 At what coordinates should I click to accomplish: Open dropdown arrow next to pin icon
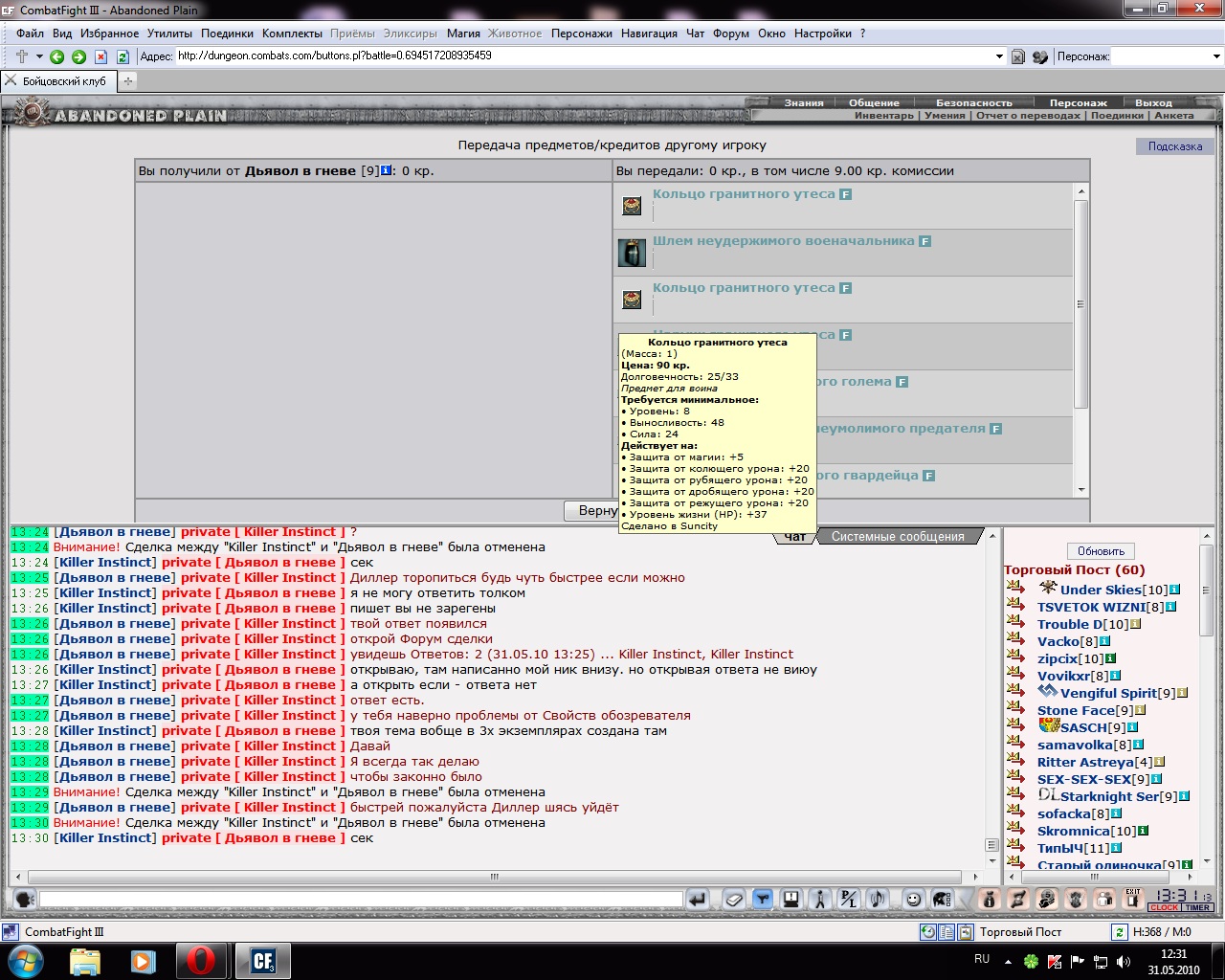(39, 56)
